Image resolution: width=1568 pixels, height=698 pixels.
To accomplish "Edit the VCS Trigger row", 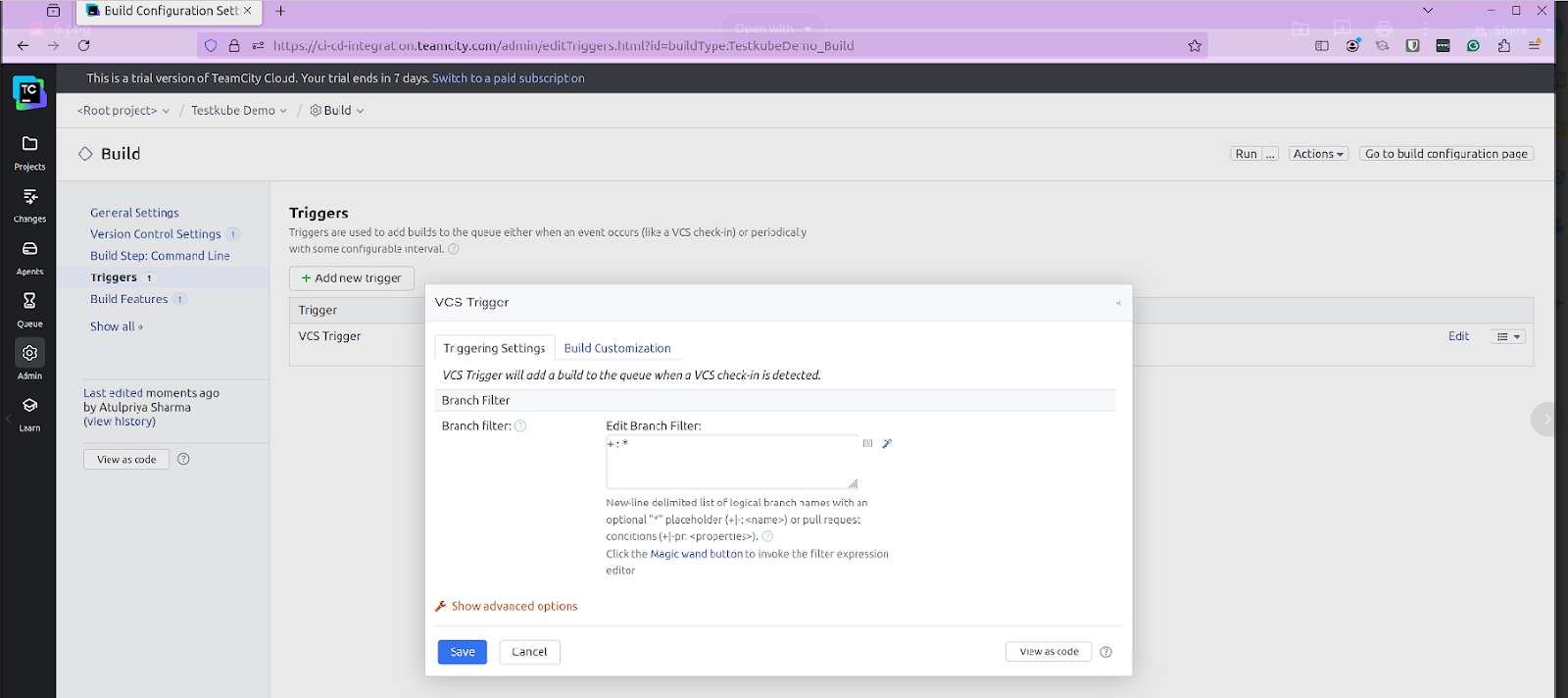I will pos(1458,336).
